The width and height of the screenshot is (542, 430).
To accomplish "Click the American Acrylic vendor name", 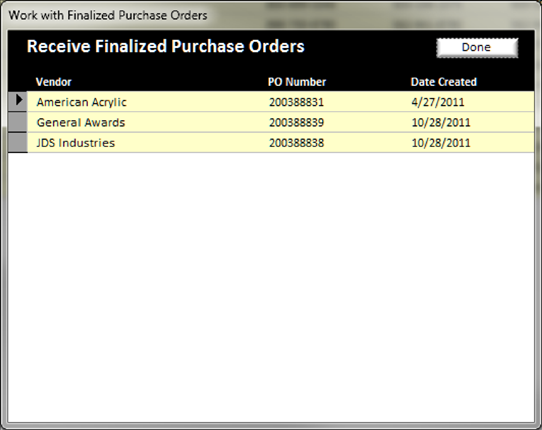I will (x=82, y=102).
